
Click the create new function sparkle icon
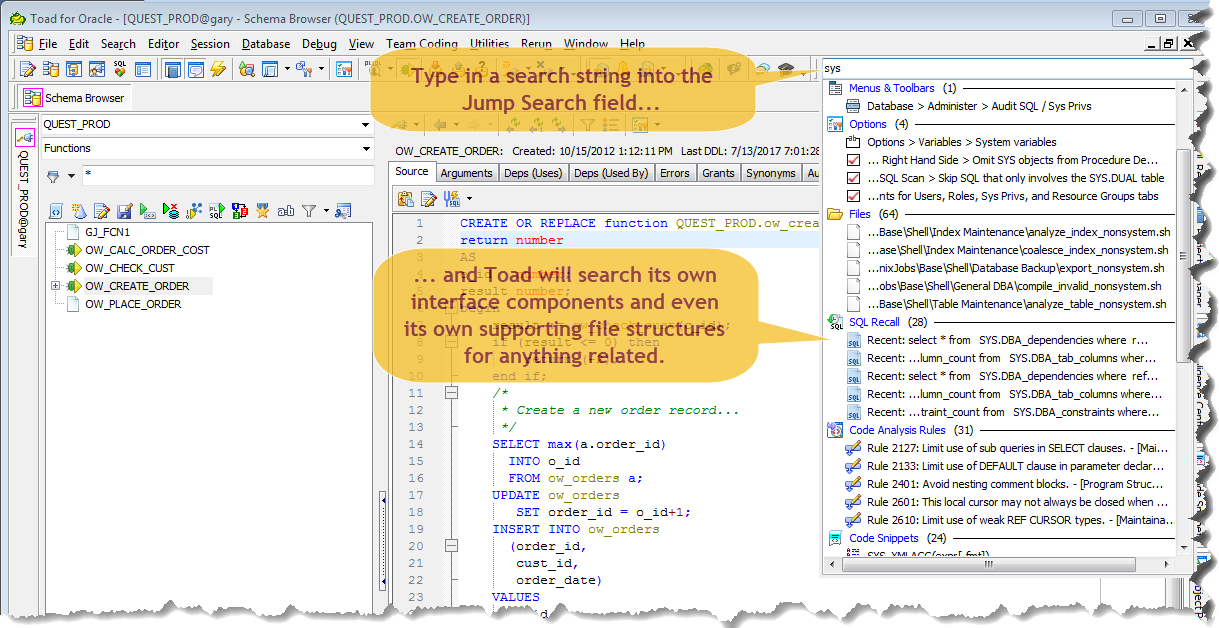78,211
